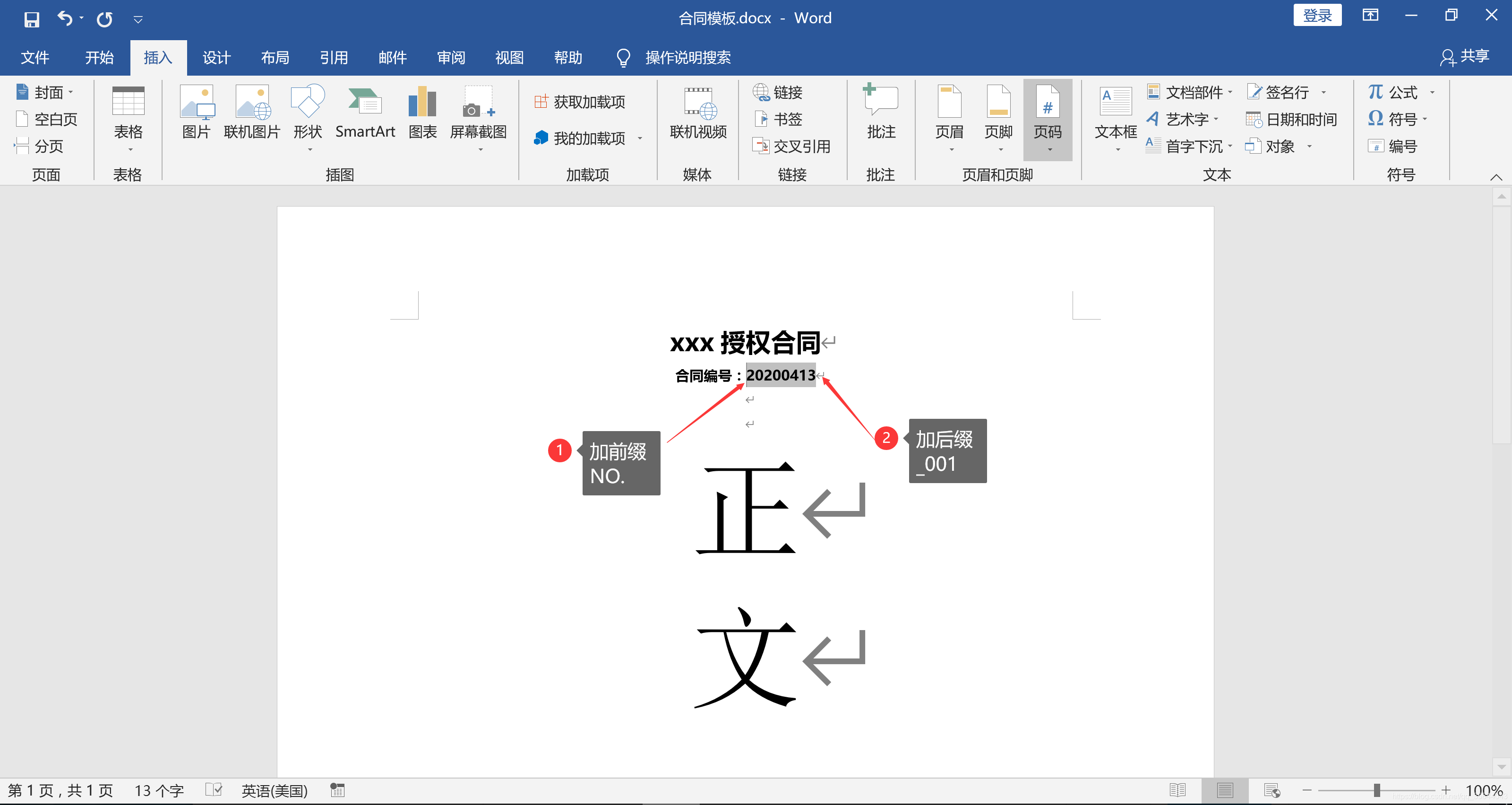This screenshot has height=805, width=1512.
Task: Open the Online Video (联机视频) tool
Action: click(698, 113)
